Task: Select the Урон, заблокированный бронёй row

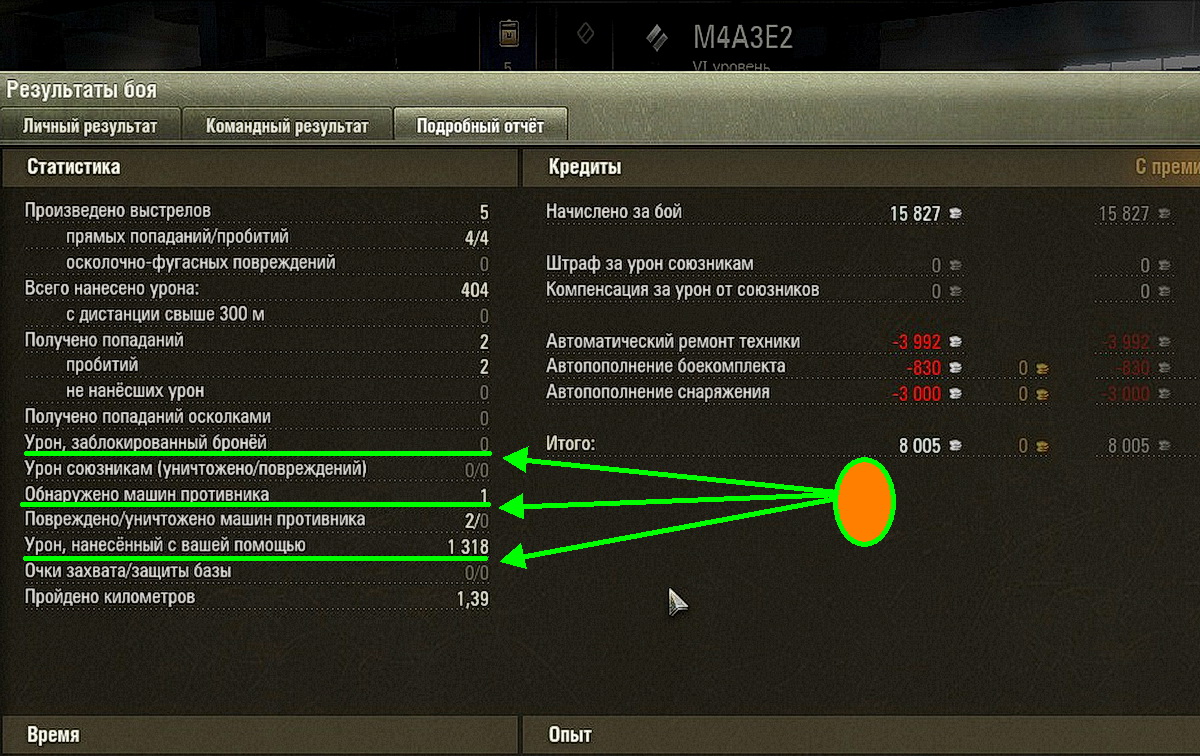Action: click(x=257, y=442)
